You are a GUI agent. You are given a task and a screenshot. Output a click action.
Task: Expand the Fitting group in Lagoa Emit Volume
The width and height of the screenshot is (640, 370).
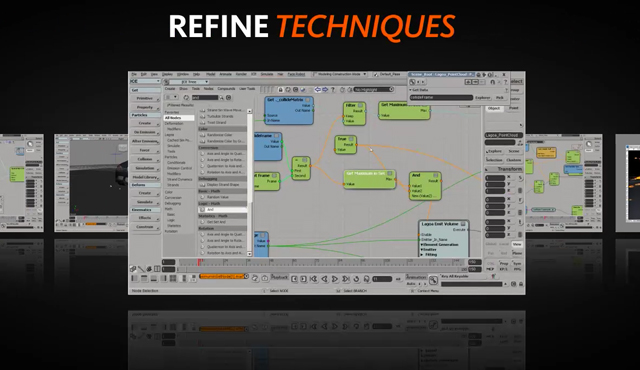click(422, 254)
